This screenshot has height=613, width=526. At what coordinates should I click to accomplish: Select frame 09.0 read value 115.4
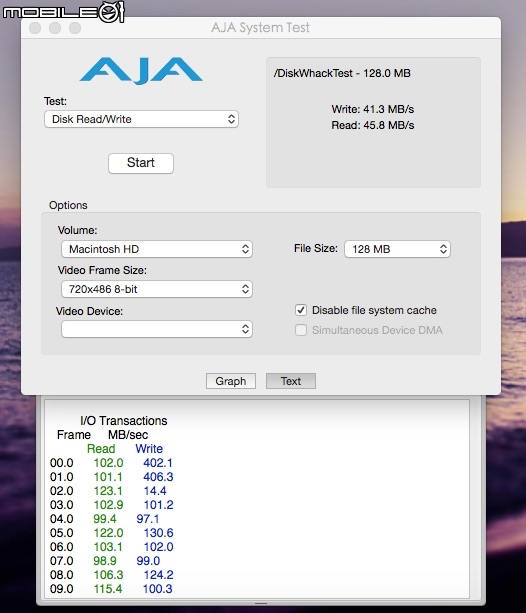(x=108, y=589)
